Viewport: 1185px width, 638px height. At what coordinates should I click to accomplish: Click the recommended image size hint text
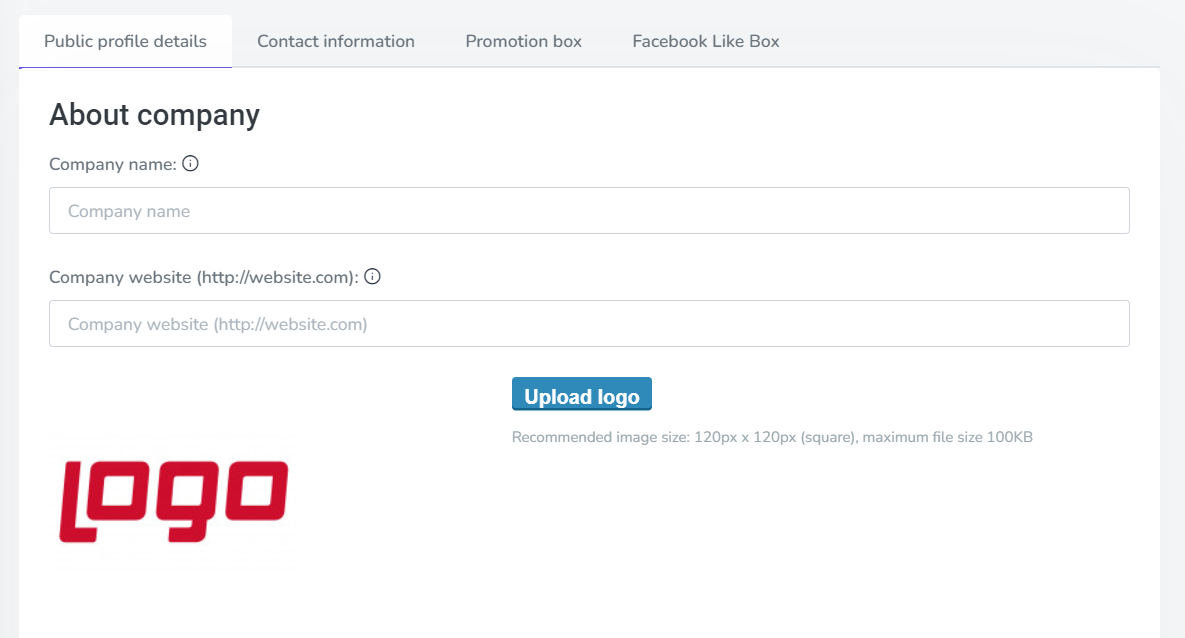coord(772,437)
